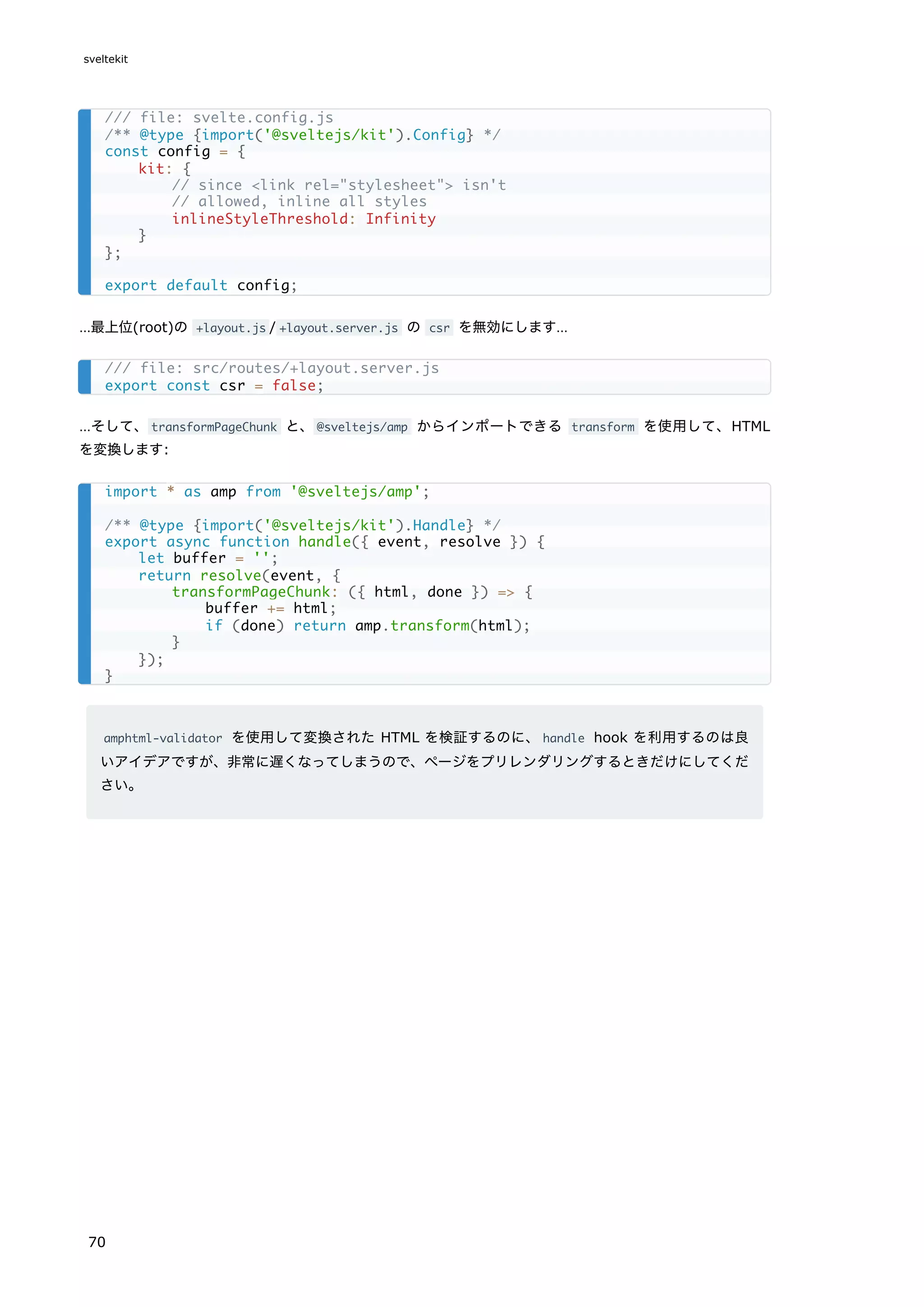
Task: Click the 'if (done) return amp.transform(html);' line
Action: (x=368, y=626)
